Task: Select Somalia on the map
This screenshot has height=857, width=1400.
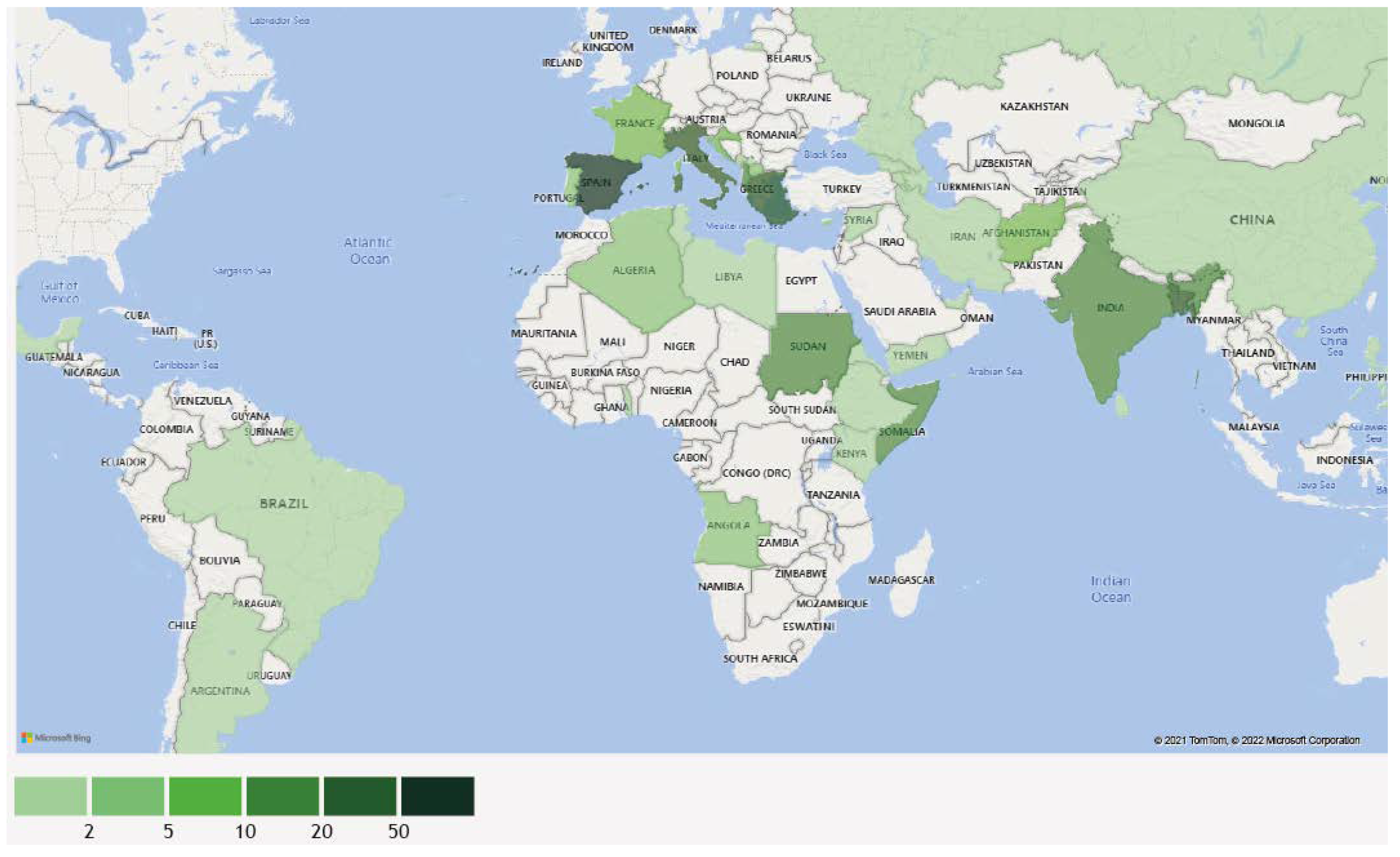Action: pyautogui.click(x=904, y=432)
